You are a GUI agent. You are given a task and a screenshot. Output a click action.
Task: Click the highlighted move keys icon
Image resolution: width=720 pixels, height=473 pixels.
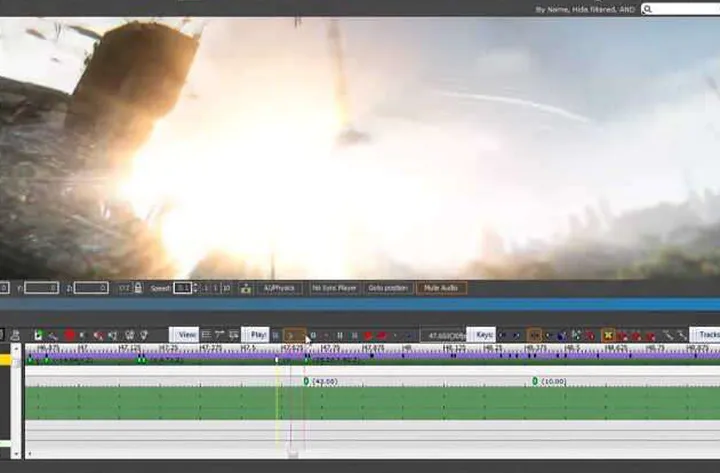tap(534, 336)
